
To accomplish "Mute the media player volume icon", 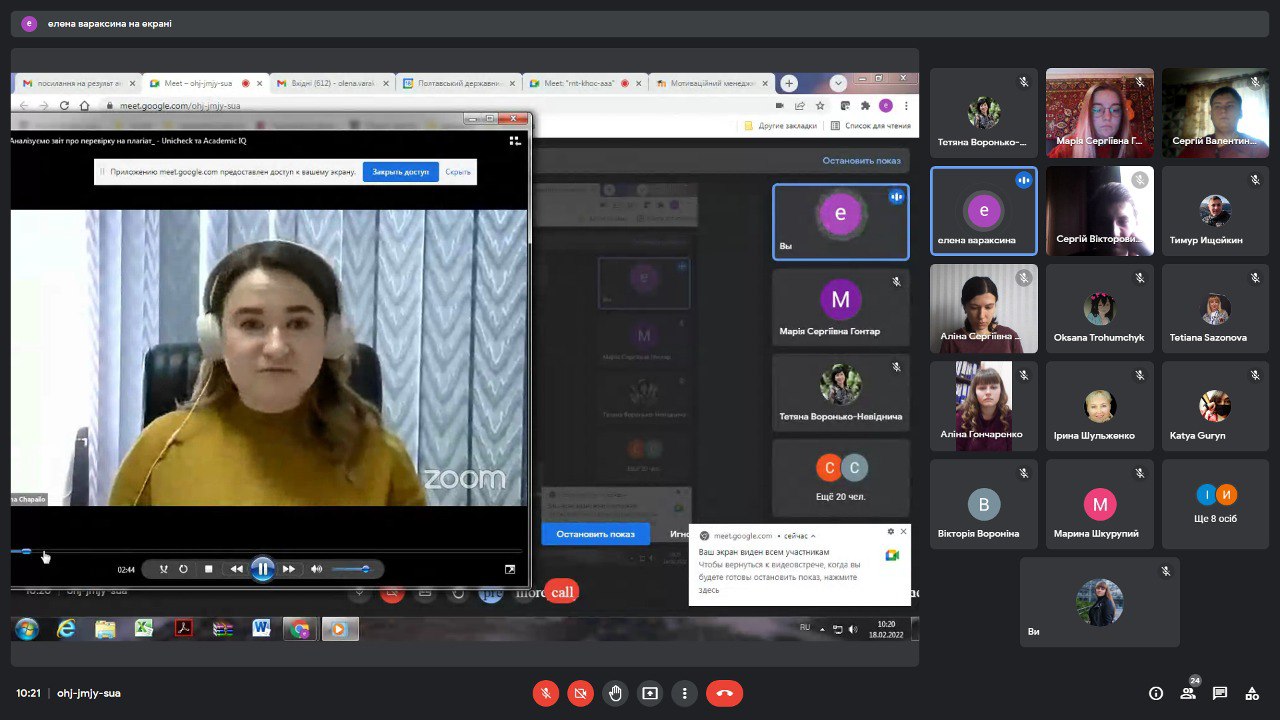I will 317,569.
